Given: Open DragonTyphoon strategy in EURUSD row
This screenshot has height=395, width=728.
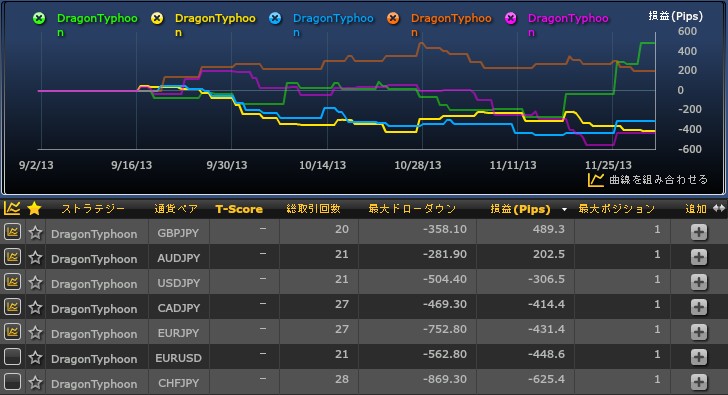Looking at the screenshot, I should tap(94, 359).
